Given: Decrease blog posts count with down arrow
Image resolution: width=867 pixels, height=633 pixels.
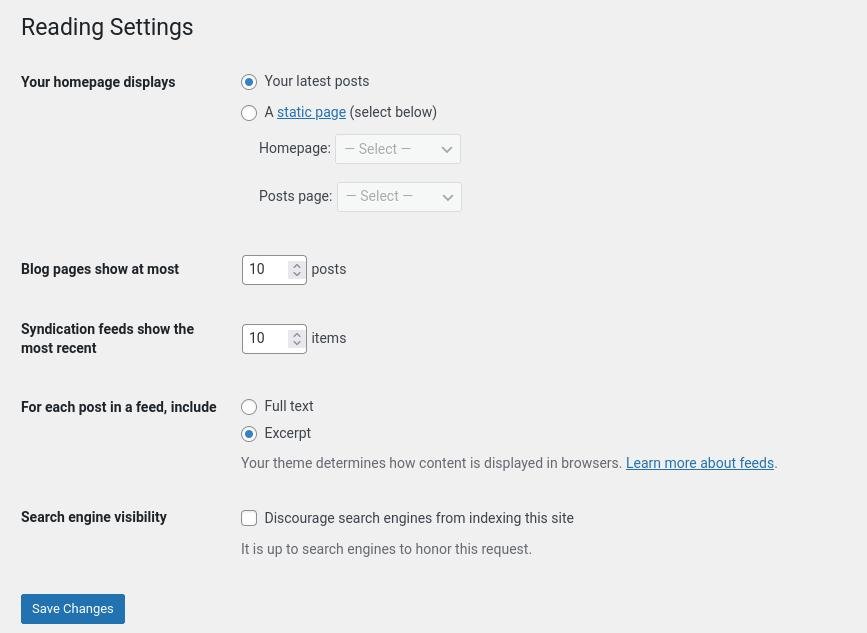Looking at the screenshot, I should tap(297, 274).
